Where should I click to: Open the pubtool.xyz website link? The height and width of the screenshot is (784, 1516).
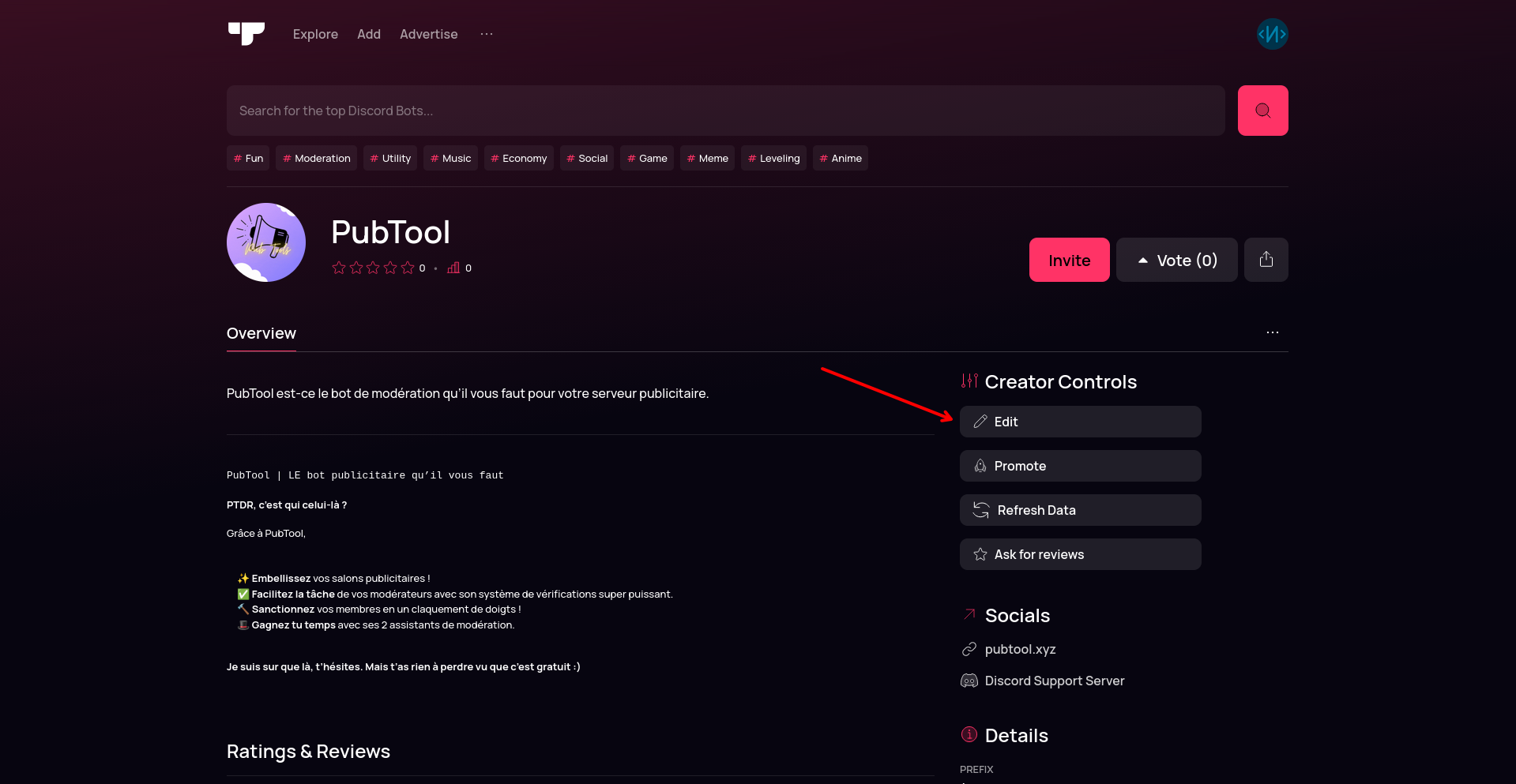tap(1019, 649)
